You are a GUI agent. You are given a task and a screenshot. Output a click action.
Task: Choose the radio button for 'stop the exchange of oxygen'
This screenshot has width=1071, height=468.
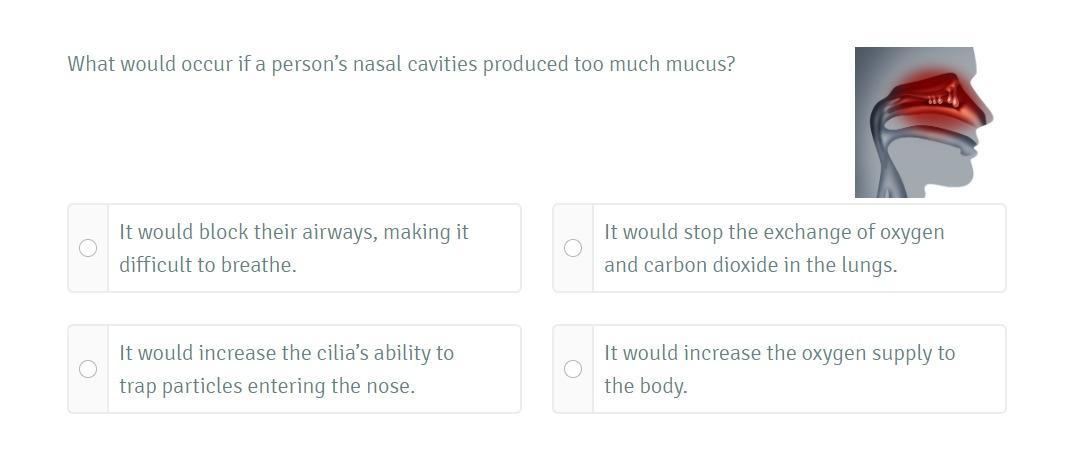coord(573,248)
